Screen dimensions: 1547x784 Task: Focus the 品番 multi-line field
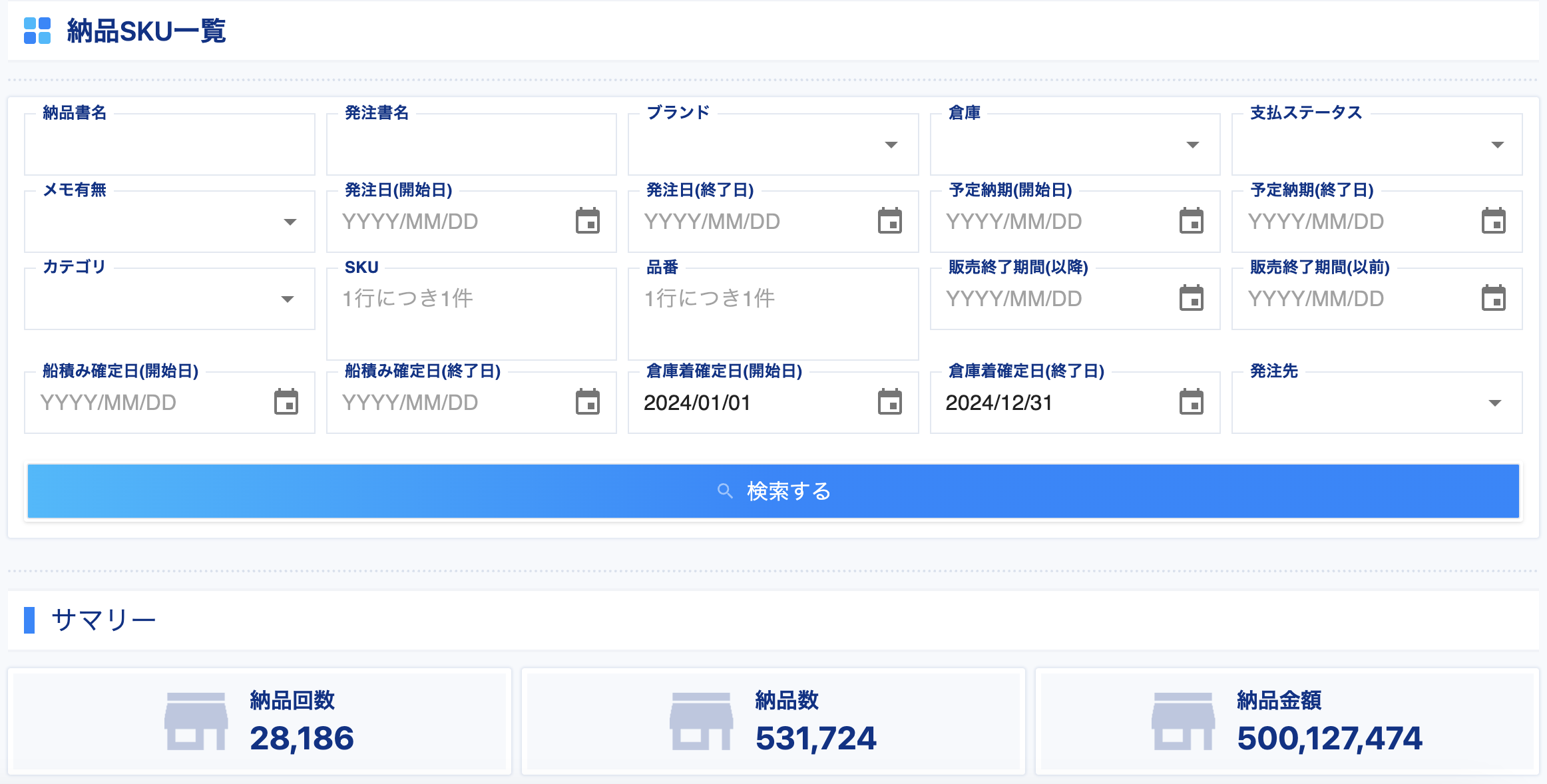773,314
